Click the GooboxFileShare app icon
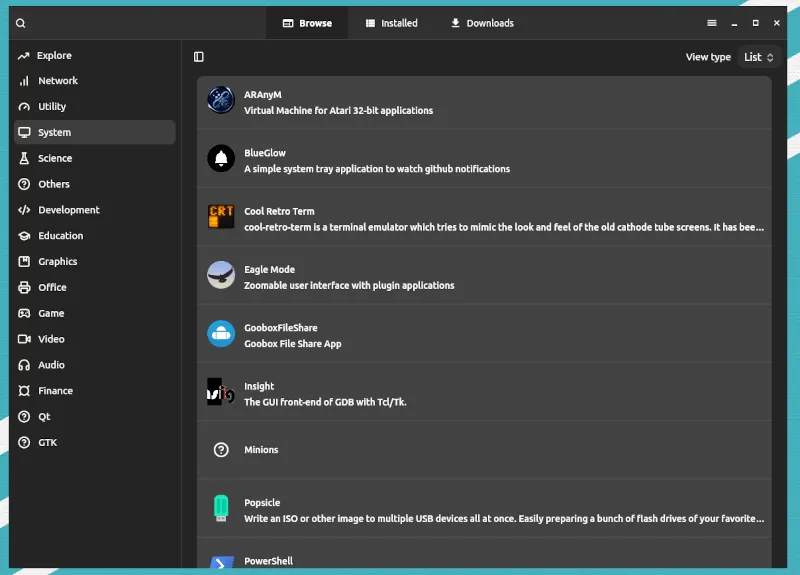800x575 pixels. [221, 334]
